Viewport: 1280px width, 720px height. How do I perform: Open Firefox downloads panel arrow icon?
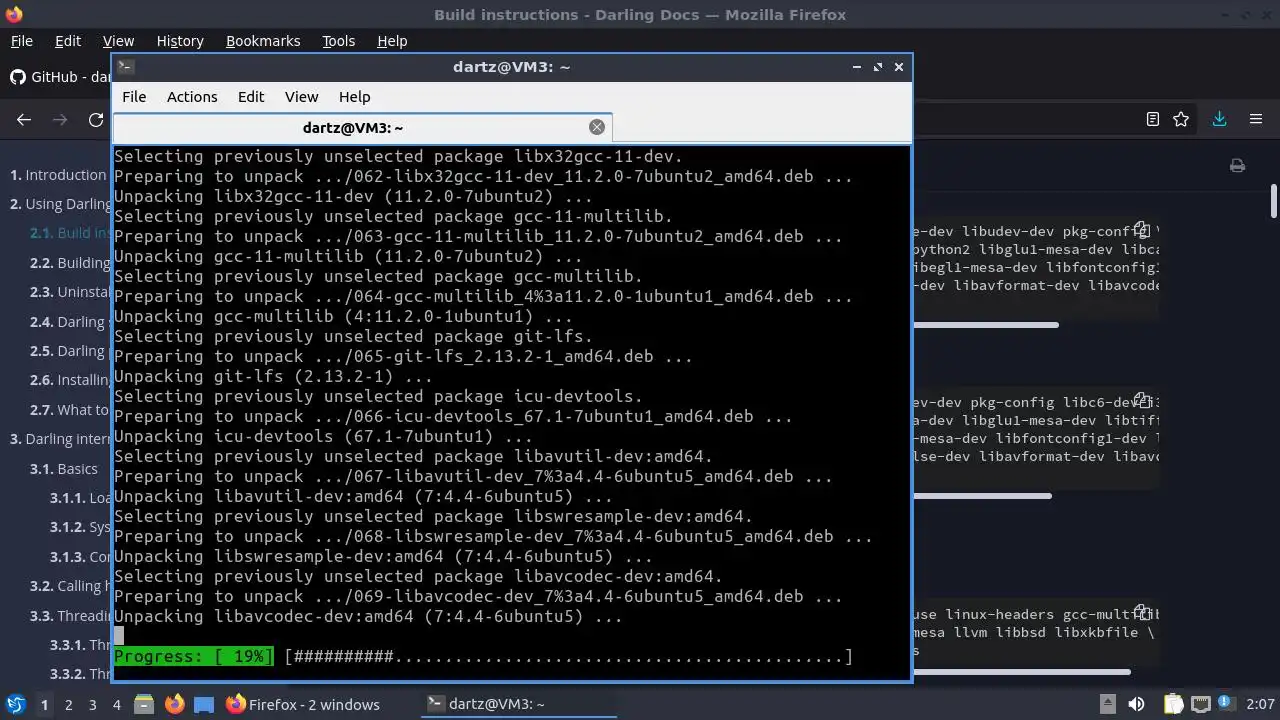click(x=1219, y=119)
